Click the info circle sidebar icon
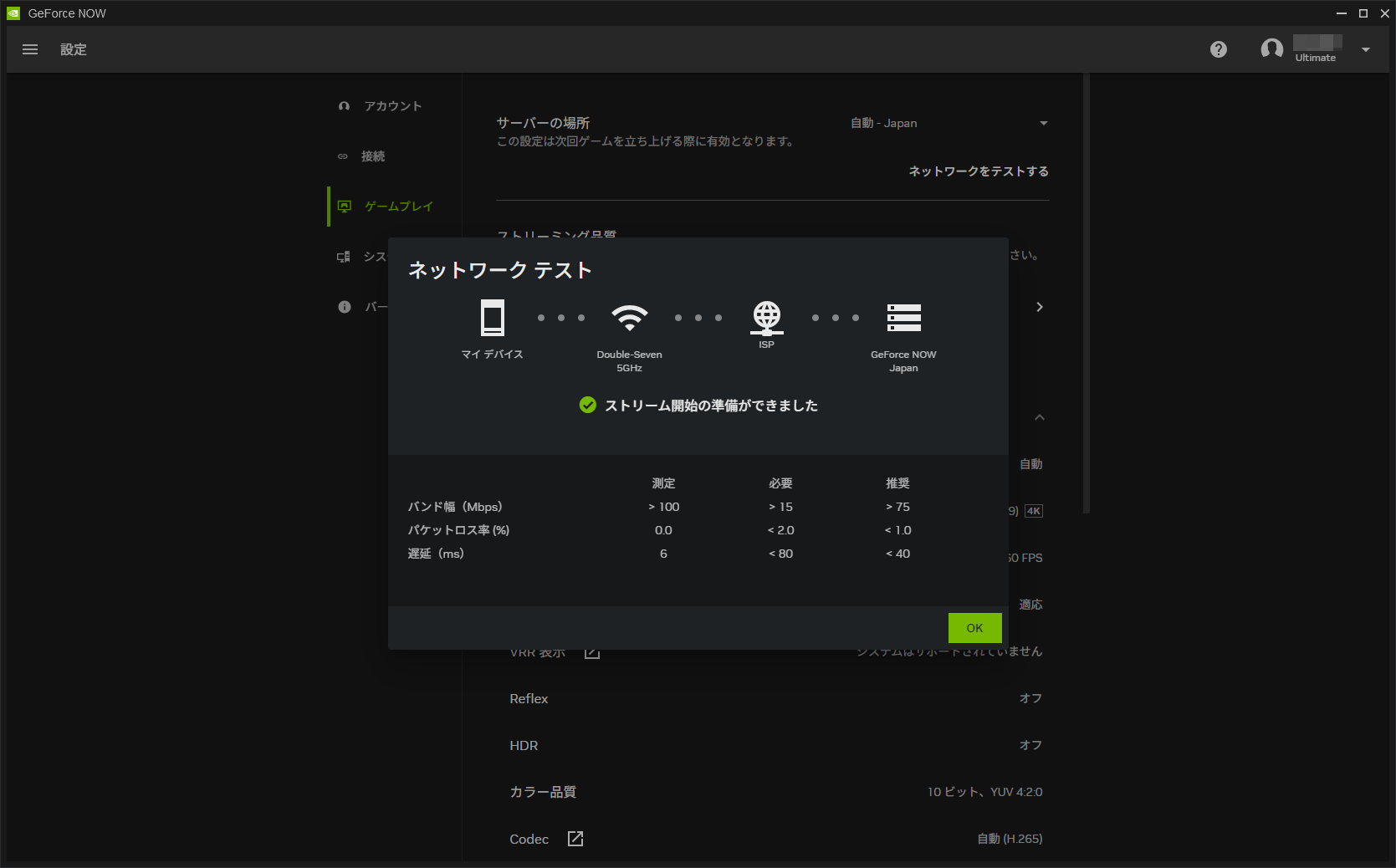This screenshot has height=868, width=1396. pyautogui.click(x=344, y=307)
